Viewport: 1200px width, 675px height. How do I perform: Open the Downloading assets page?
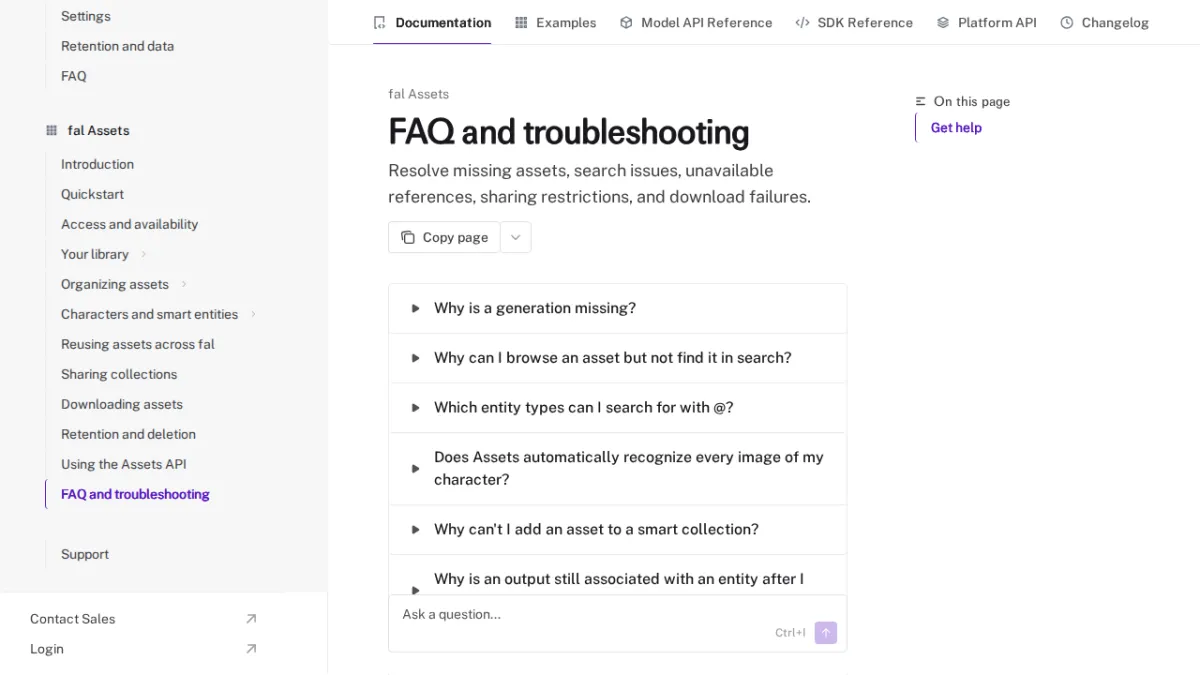click(122, 404)
